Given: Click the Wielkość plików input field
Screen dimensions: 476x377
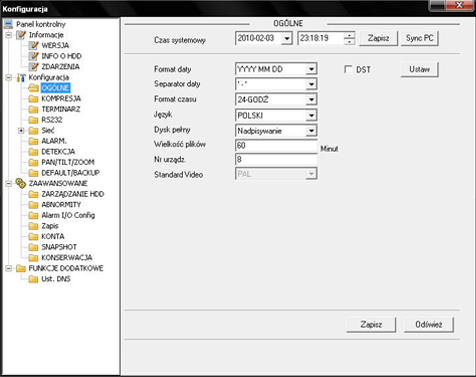Looking at the screenshot, I should [x=276, y=146].
